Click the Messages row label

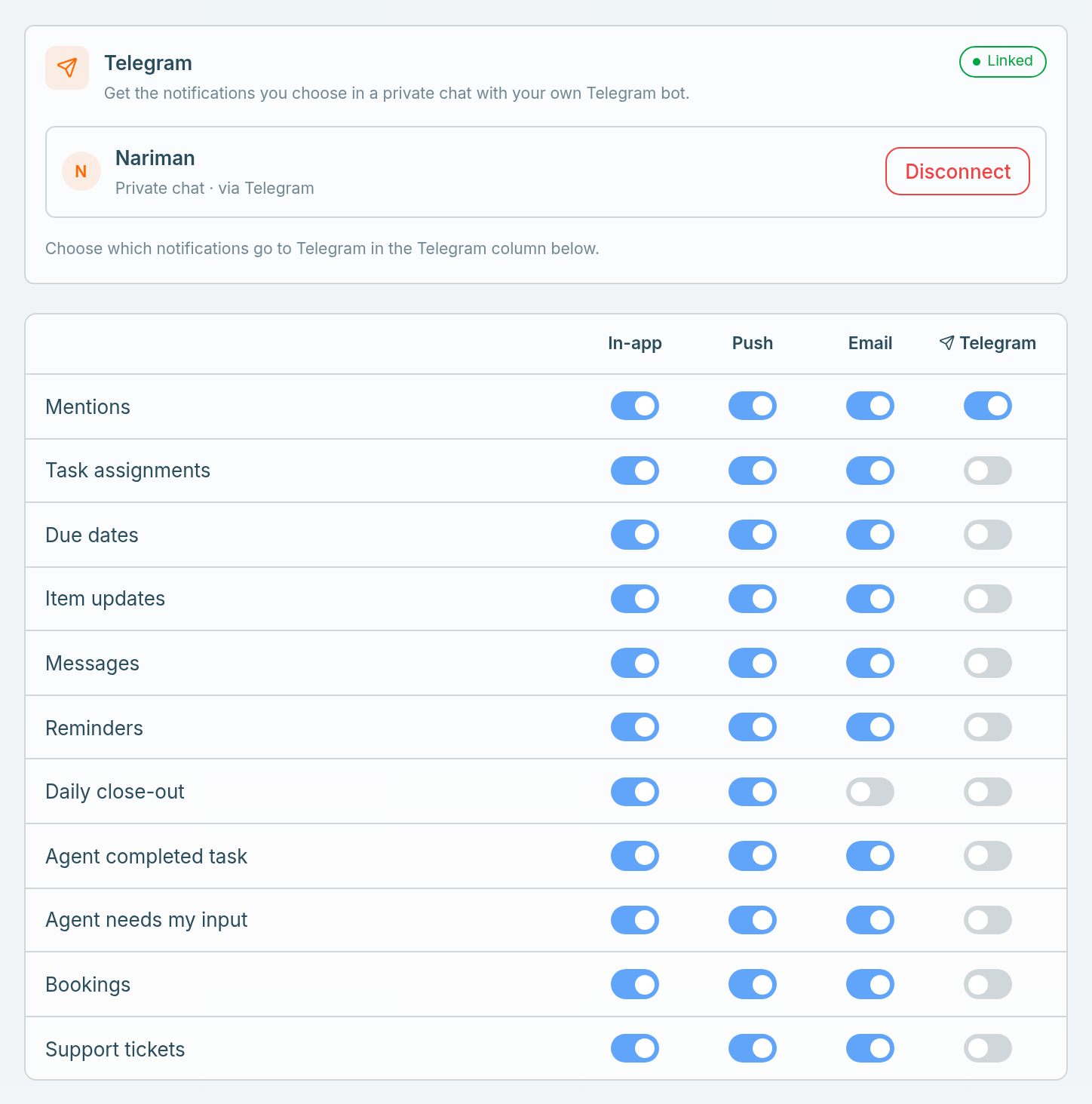click(93, 664)
